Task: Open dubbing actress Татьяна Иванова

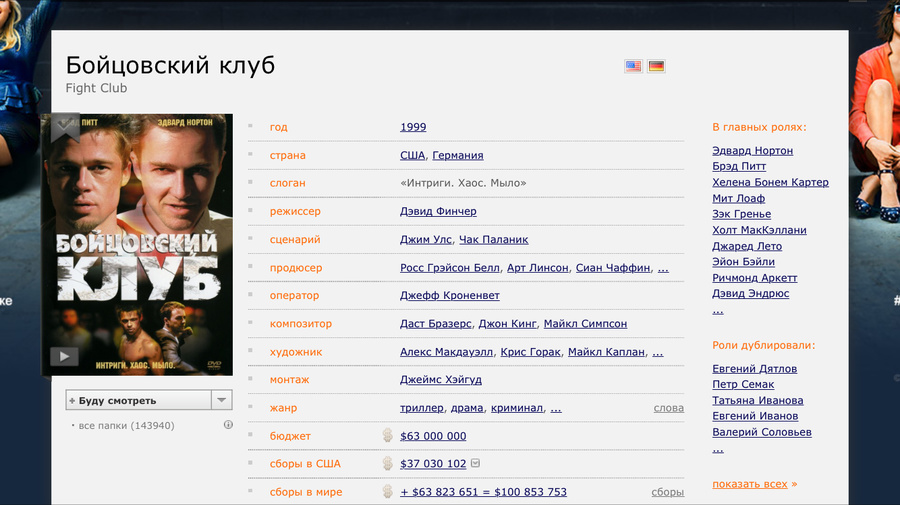Action: point(758,400)
